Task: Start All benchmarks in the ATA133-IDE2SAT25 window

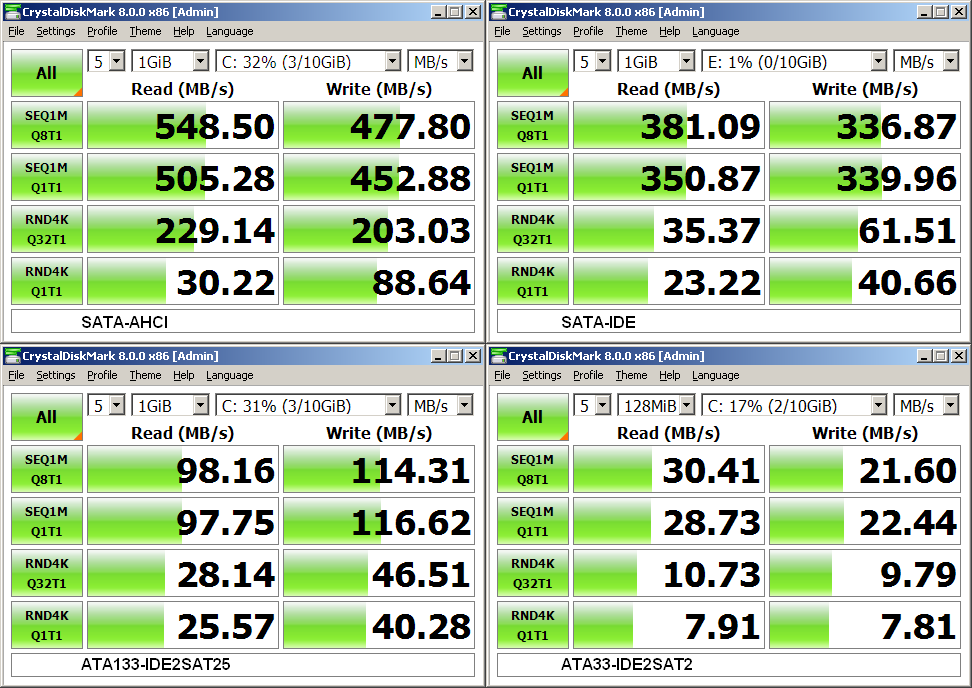Action: 46,417
